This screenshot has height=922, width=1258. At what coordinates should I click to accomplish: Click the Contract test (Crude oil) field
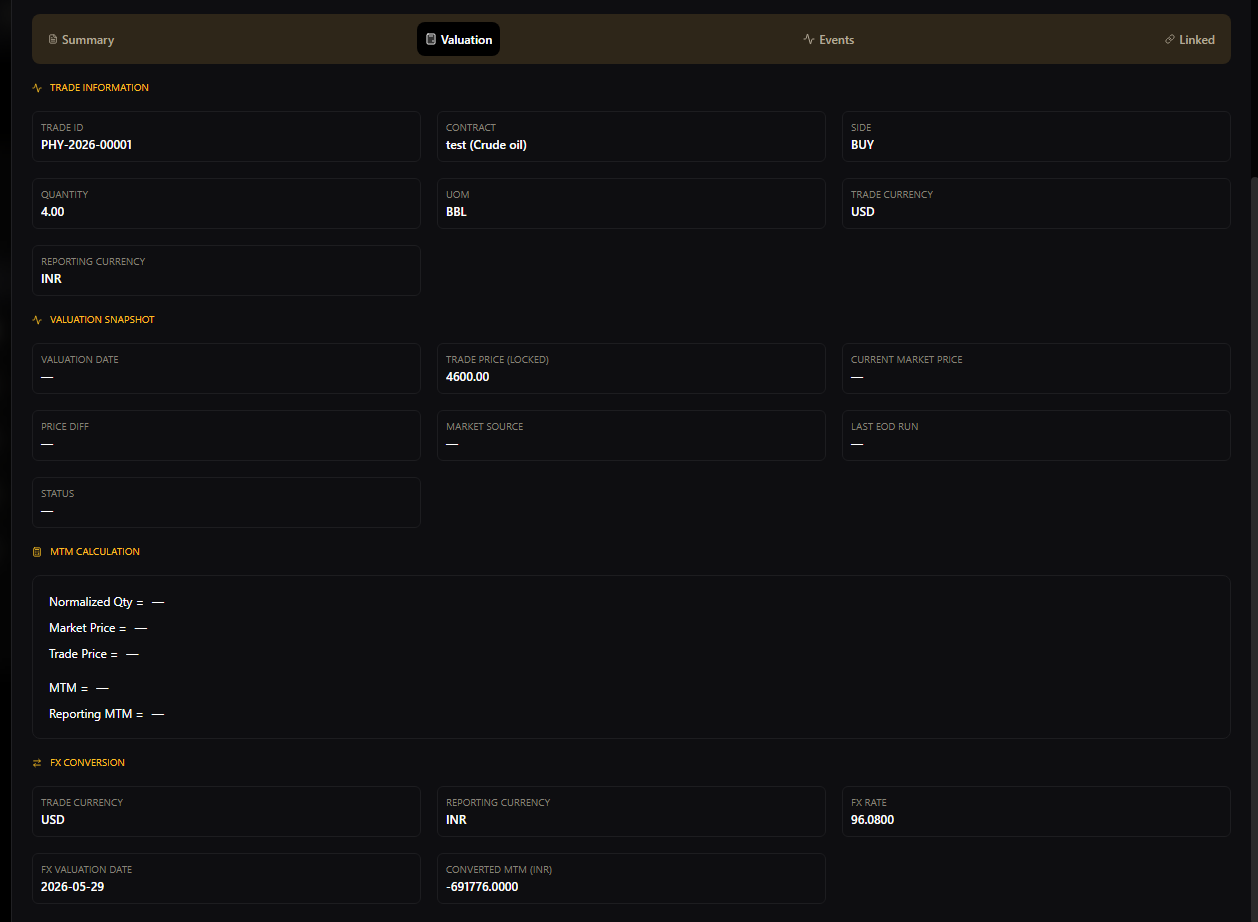tap(631, 136)
